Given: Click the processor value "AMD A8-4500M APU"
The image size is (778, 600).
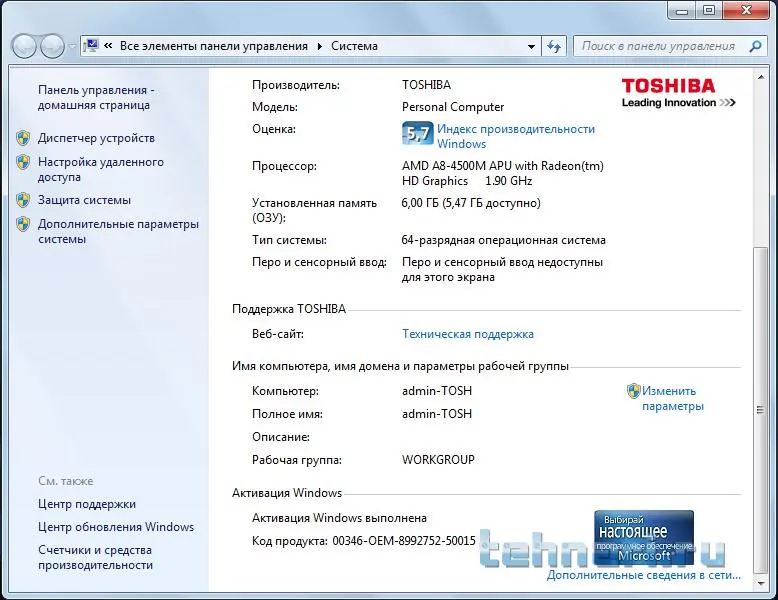Looking at the screenshot, I should coord(456,166).
